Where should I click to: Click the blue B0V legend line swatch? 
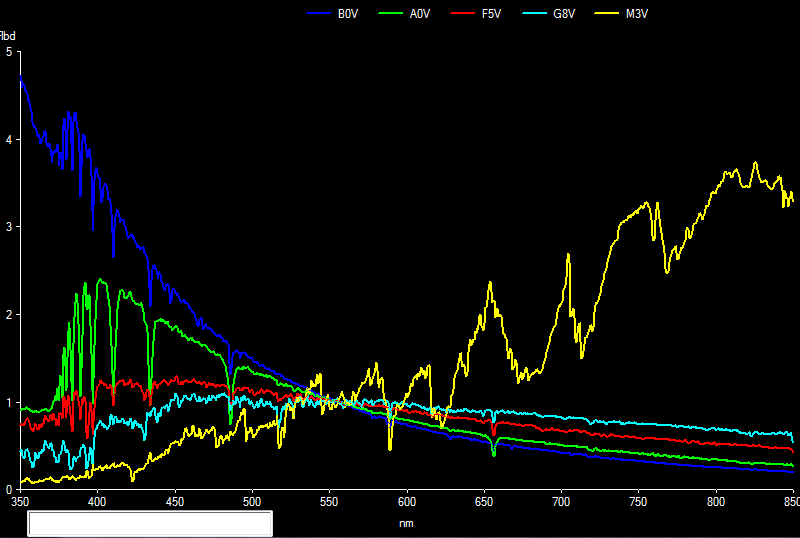pyautogui.click(x=319, y=14)
